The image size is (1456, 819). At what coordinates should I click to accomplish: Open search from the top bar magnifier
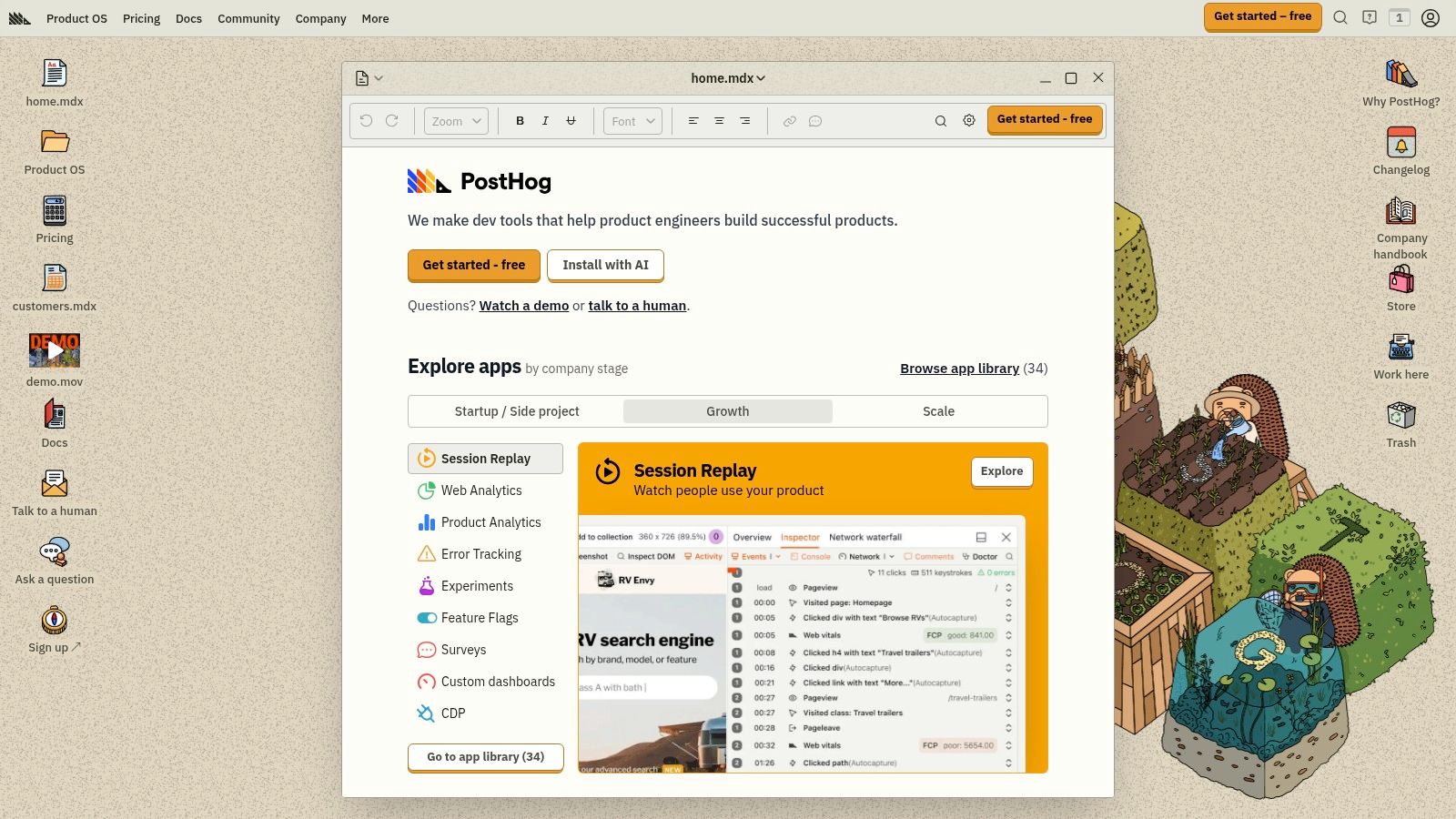[1340, 17]
